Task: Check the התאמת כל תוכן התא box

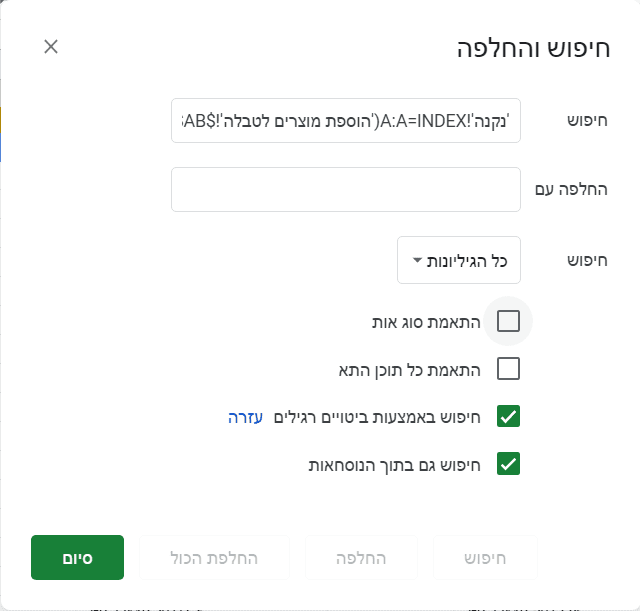Action: [x=508, y=369]
